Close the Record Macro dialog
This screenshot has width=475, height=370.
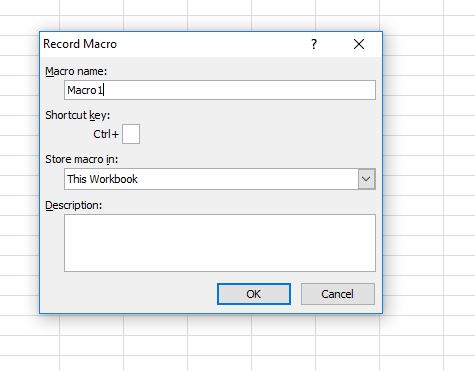(359, 44)
